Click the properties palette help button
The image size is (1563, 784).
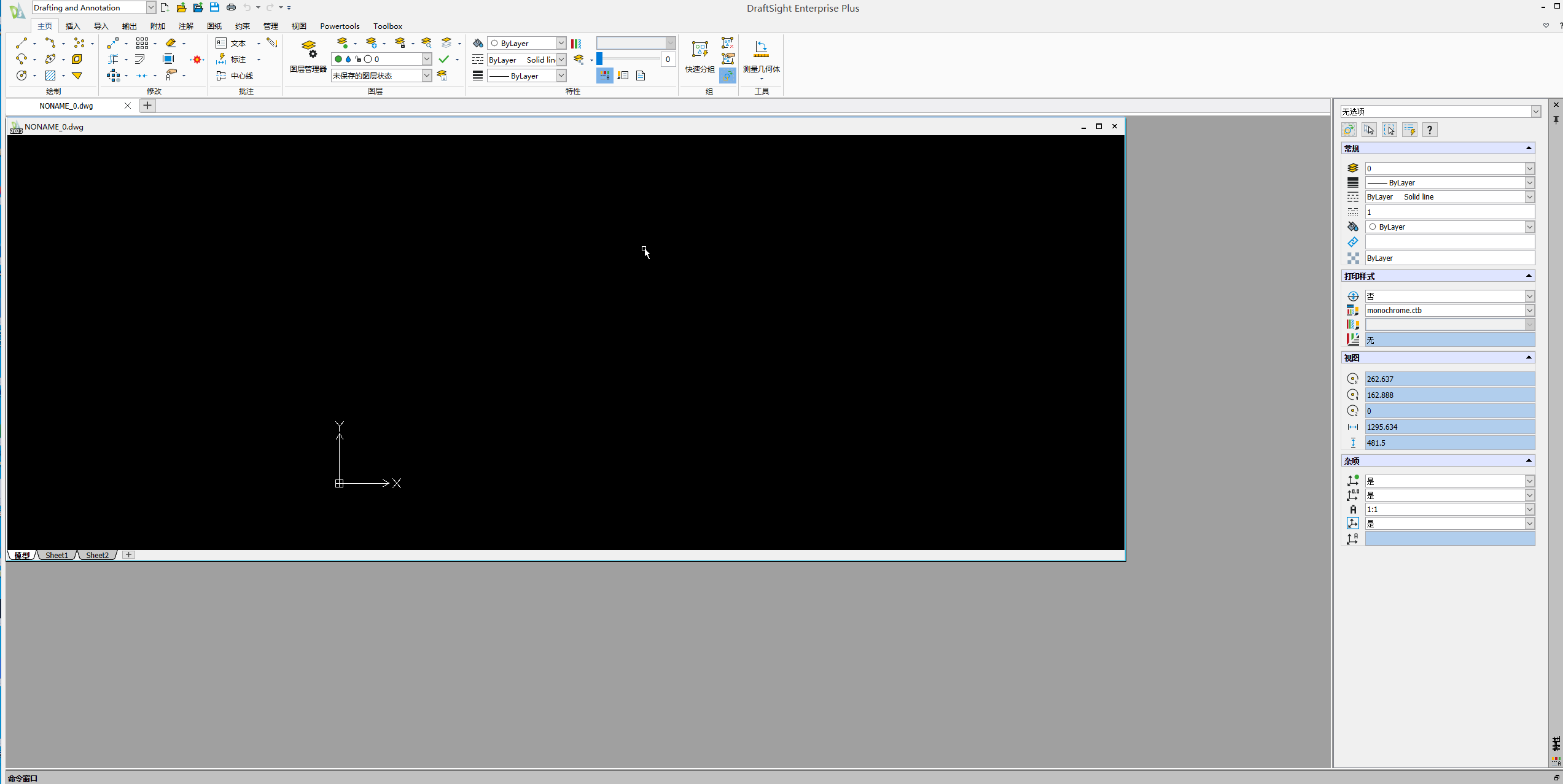pyautogui.click(x=1430, y=130)
